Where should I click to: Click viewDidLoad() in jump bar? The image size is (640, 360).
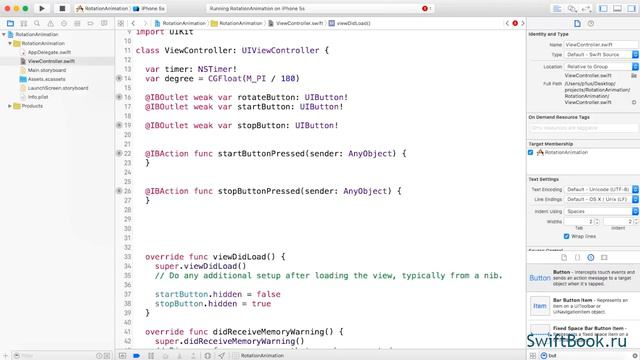coord(349,23)
